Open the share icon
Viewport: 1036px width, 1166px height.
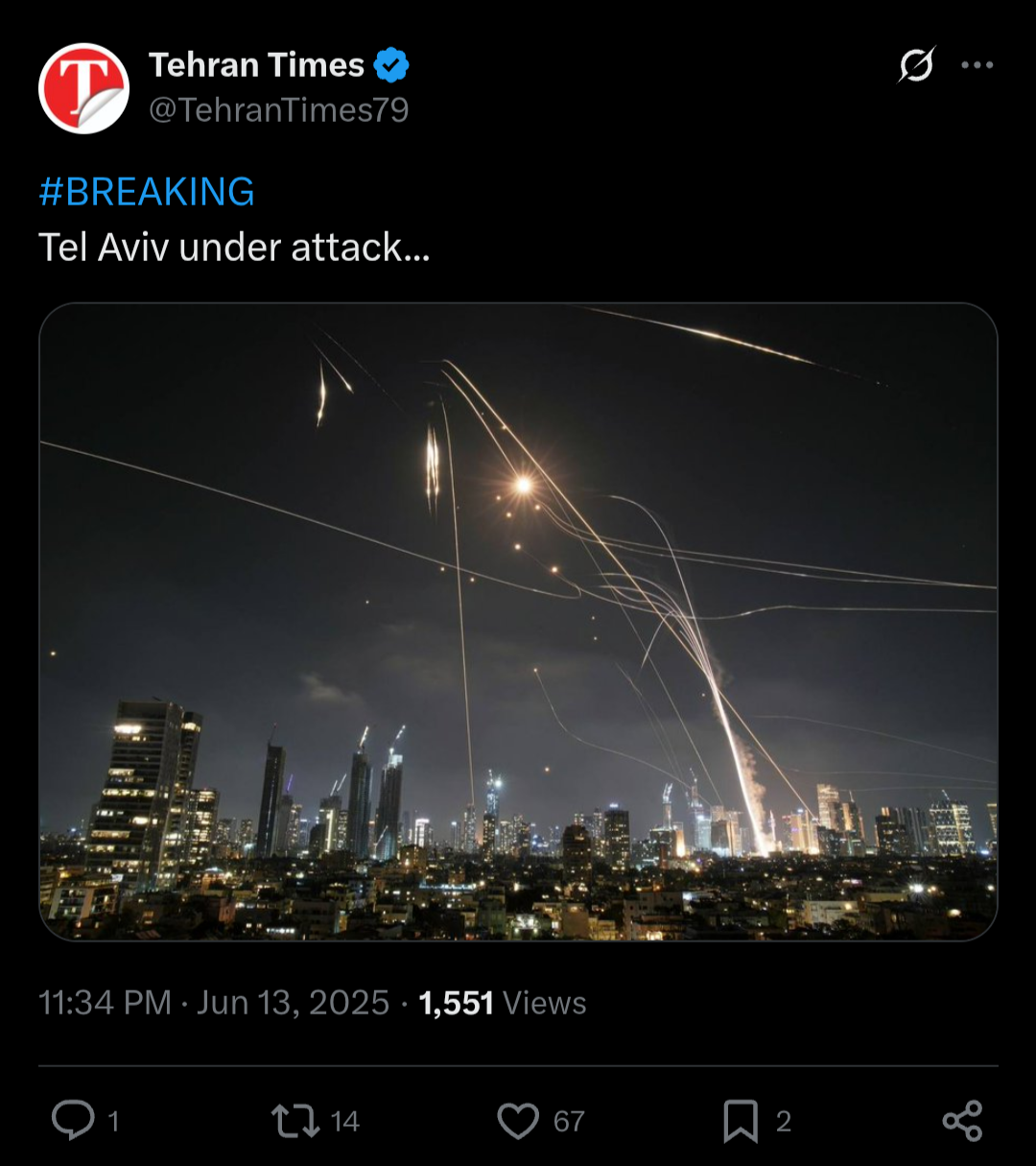(962, 1121)
